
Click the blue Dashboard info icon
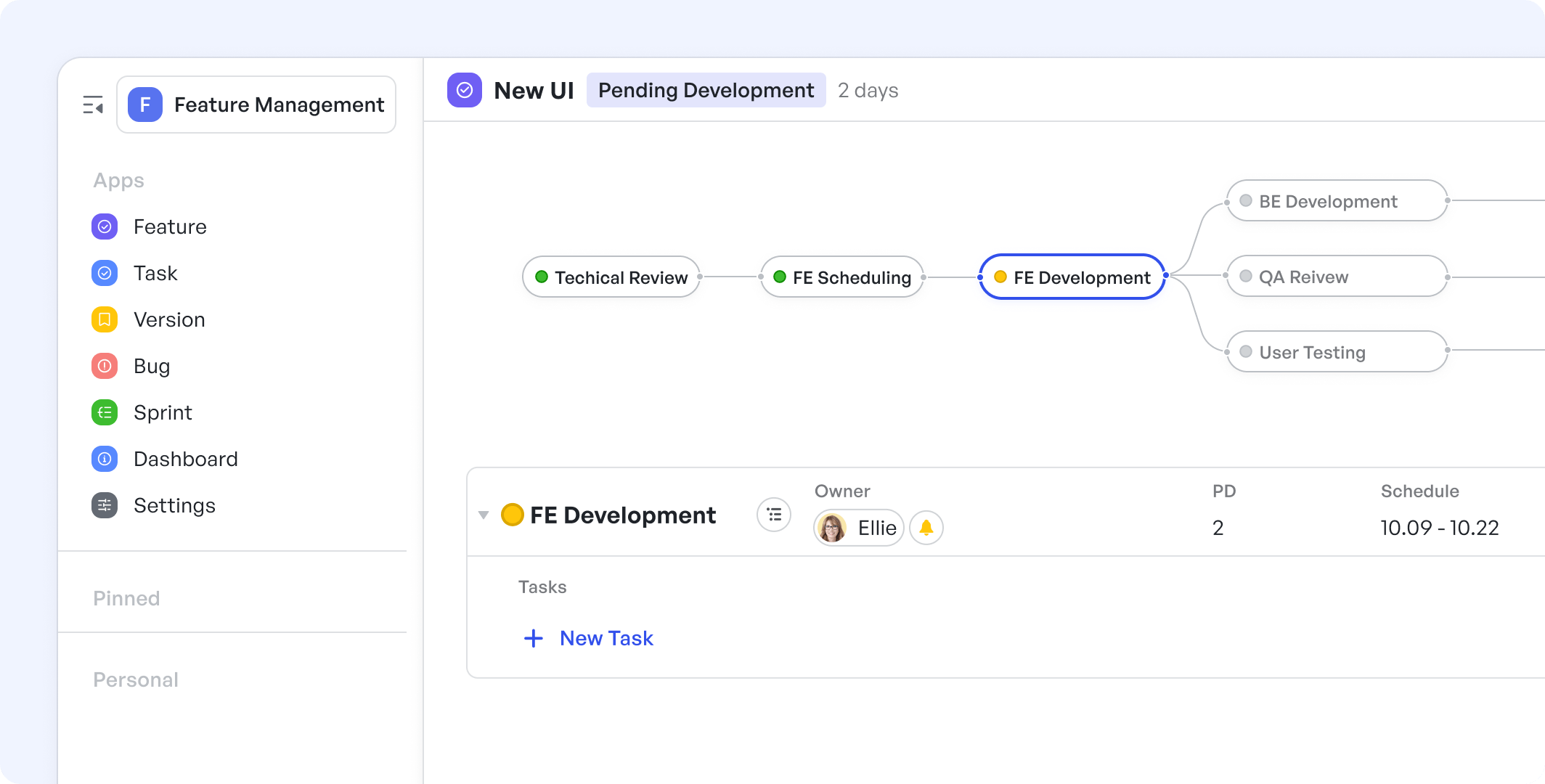(105, 460)
